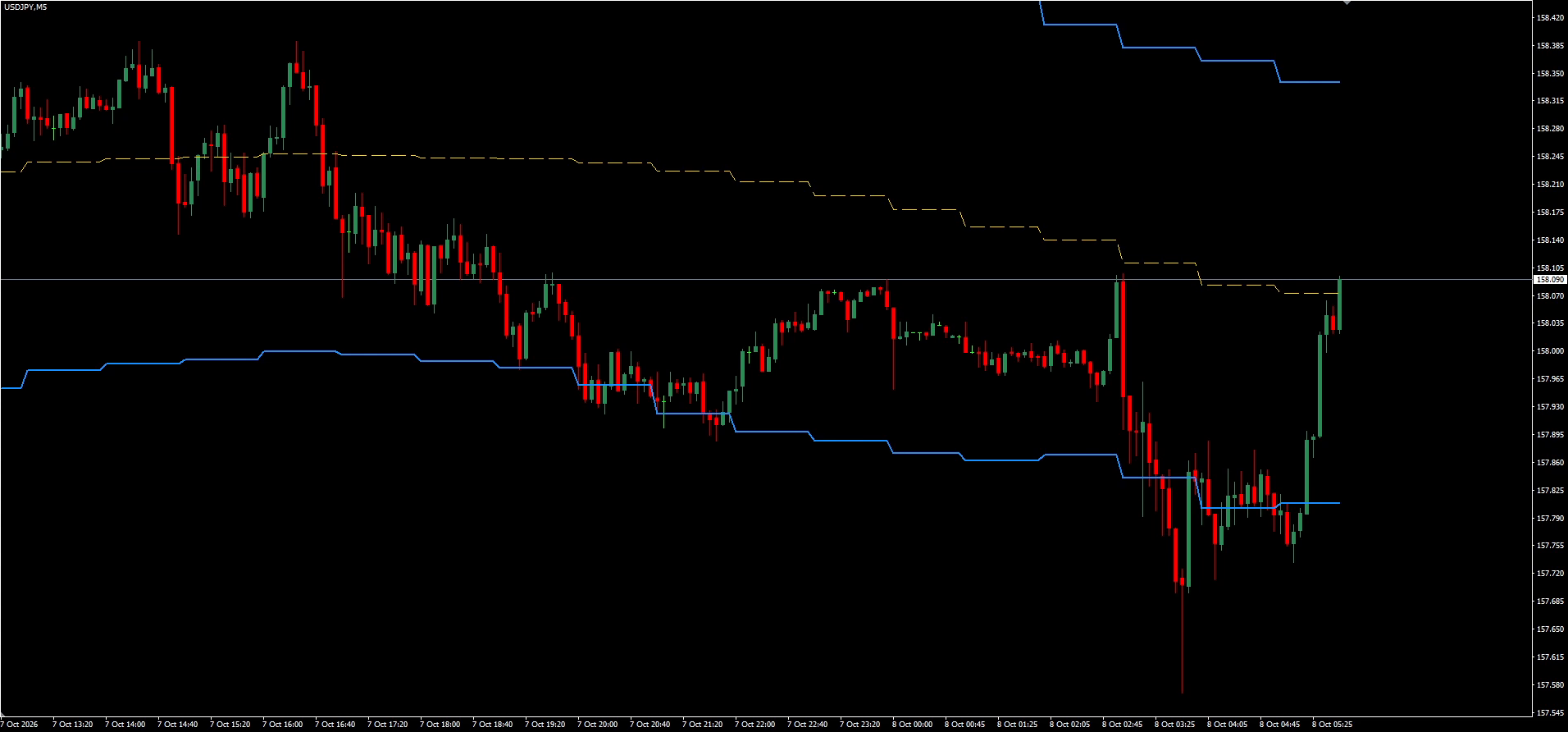
Task: Click the 157.755 price scale value
Action: click(1549, 546)
